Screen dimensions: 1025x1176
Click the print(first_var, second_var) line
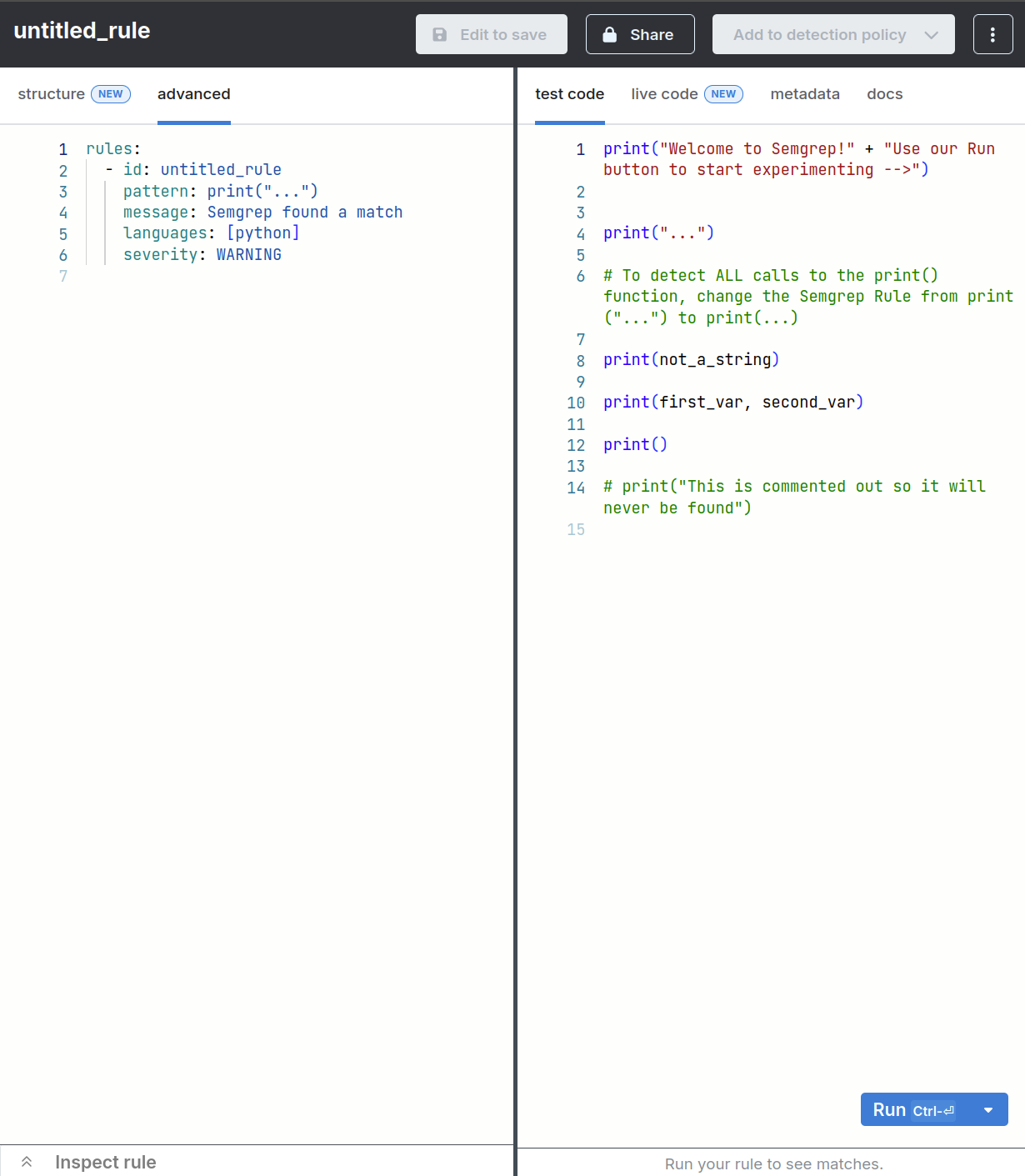pos(733,403)
